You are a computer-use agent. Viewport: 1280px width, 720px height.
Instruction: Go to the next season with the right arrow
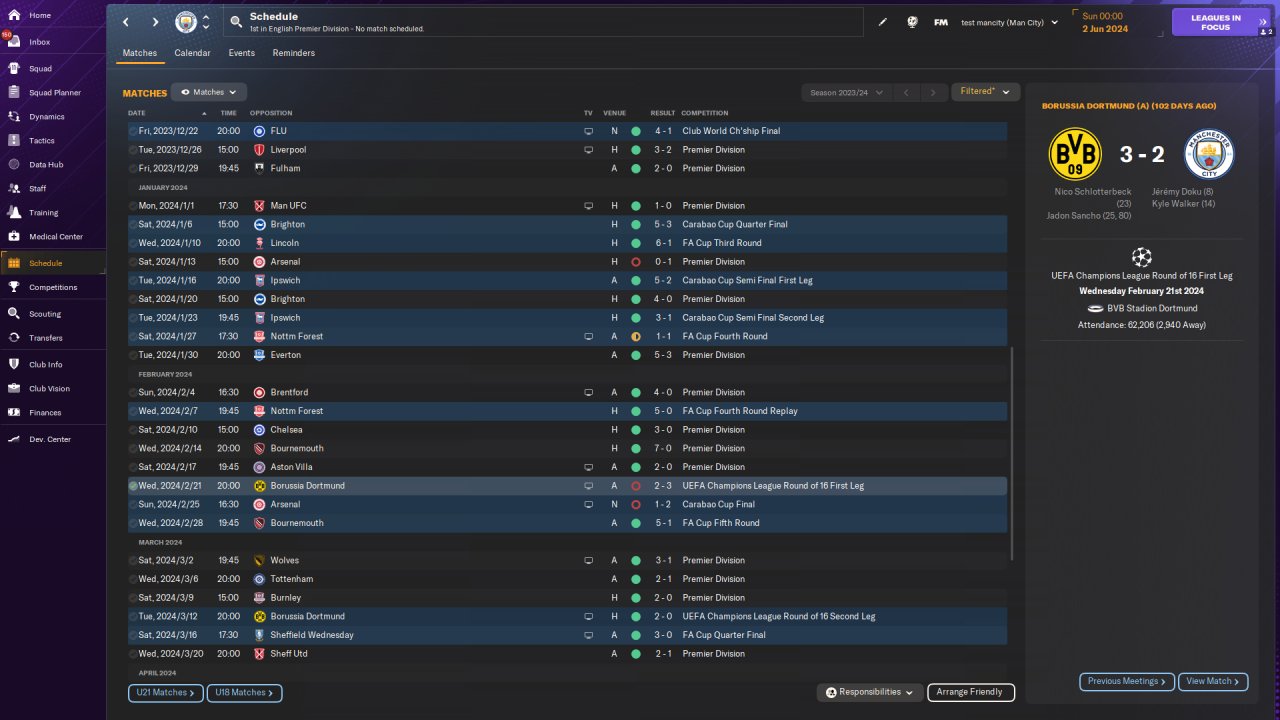[x=933, y=93]
